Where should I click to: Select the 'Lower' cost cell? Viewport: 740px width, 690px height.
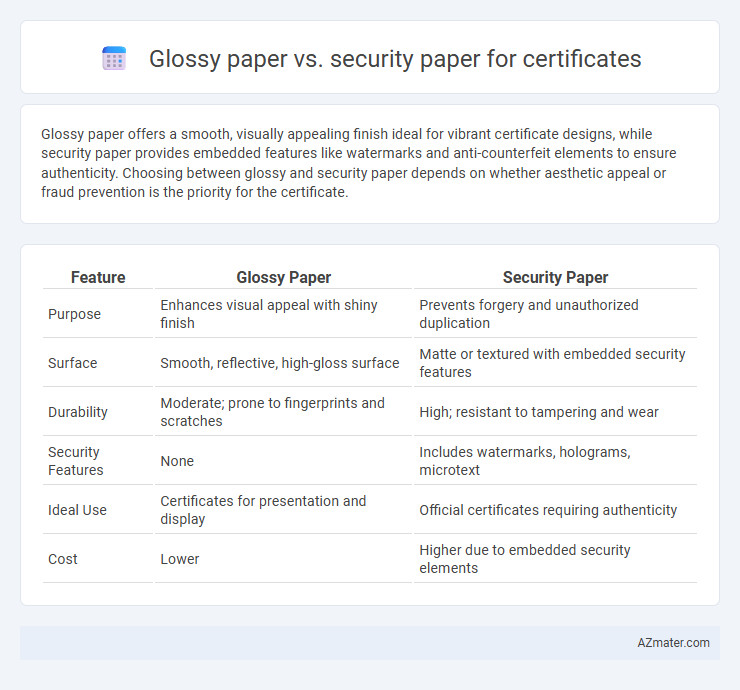point(284,559)
